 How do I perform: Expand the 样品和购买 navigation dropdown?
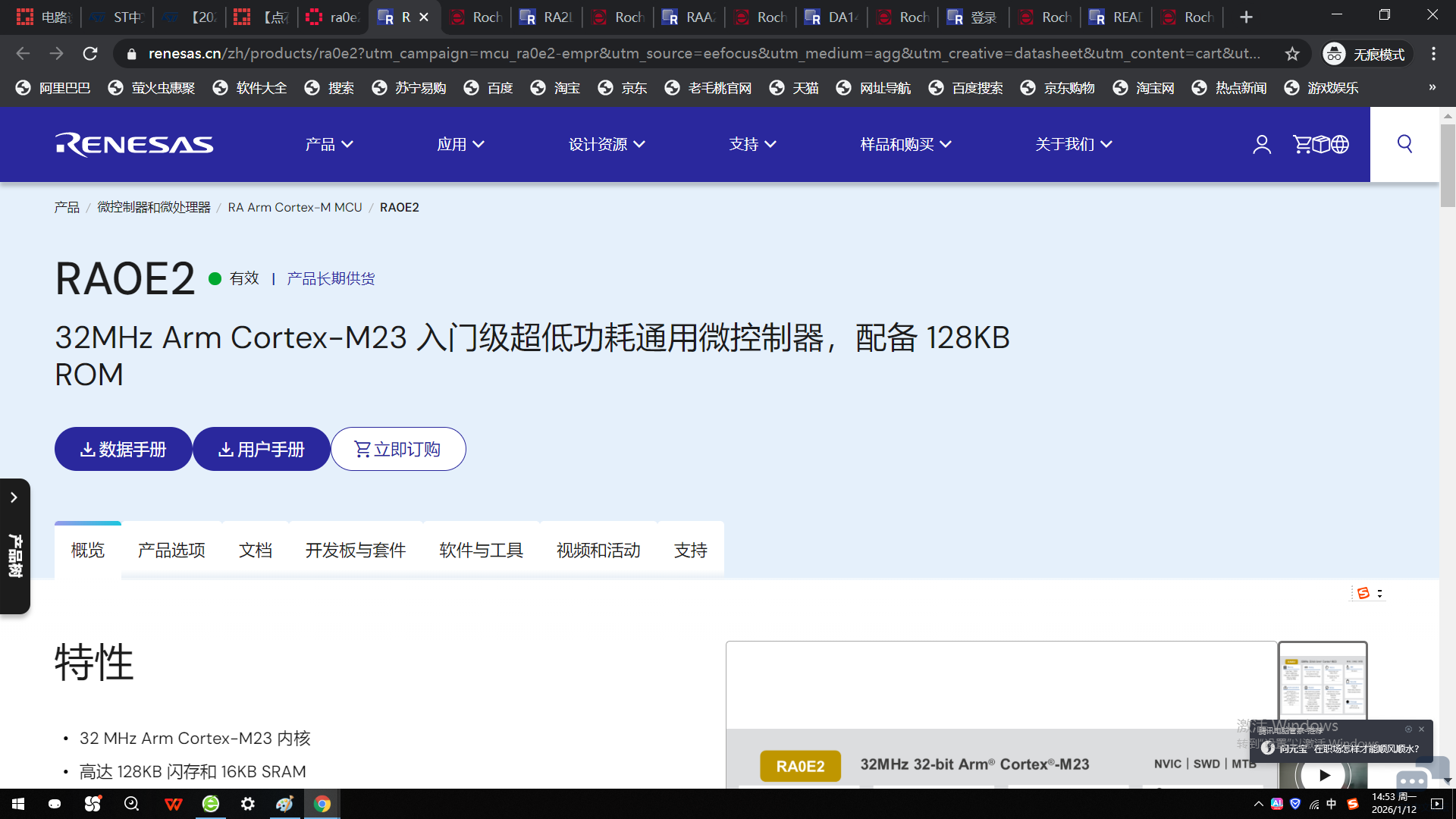click(x=905, y=144)
